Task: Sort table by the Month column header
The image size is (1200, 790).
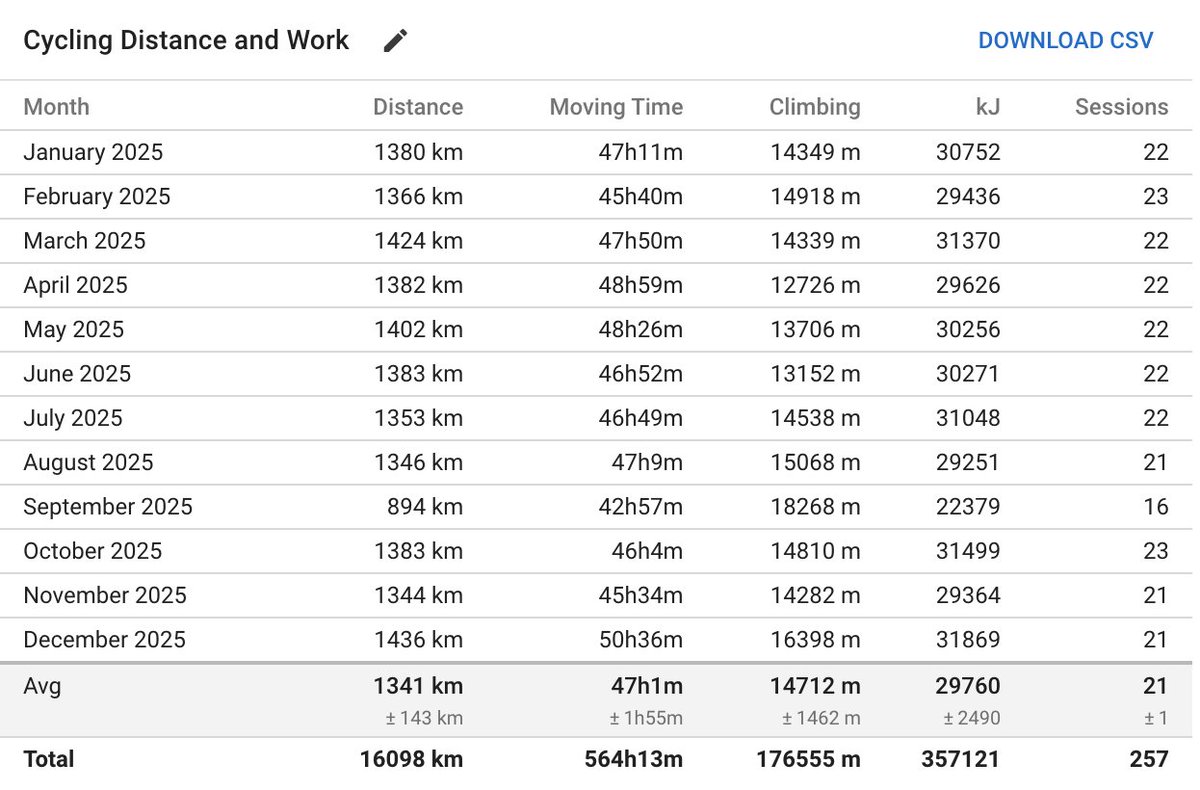Action: [x=57, y=107]
